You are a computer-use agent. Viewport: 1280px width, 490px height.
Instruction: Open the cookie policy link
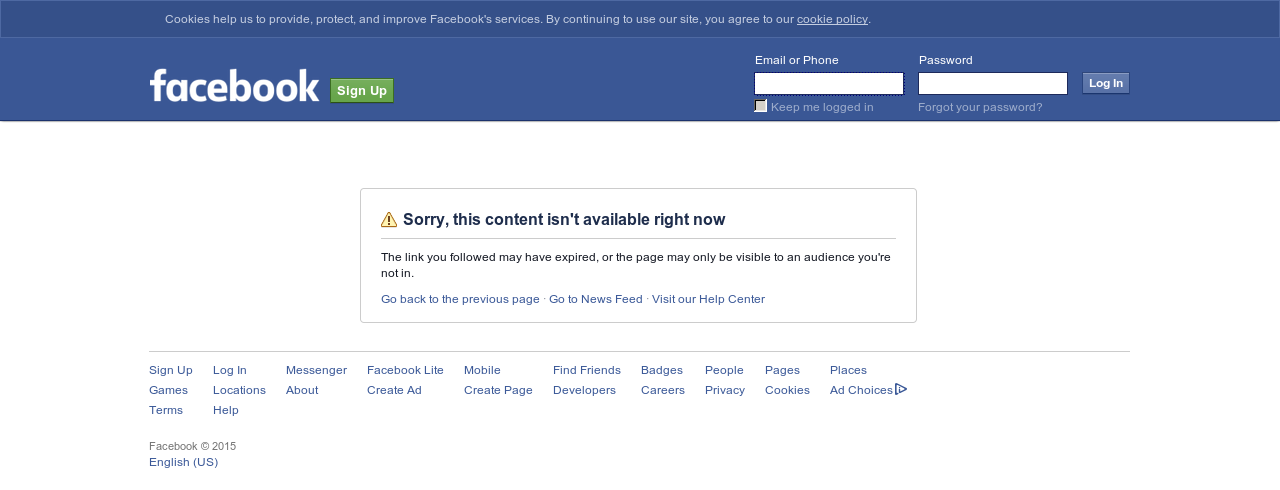(832, 19)
